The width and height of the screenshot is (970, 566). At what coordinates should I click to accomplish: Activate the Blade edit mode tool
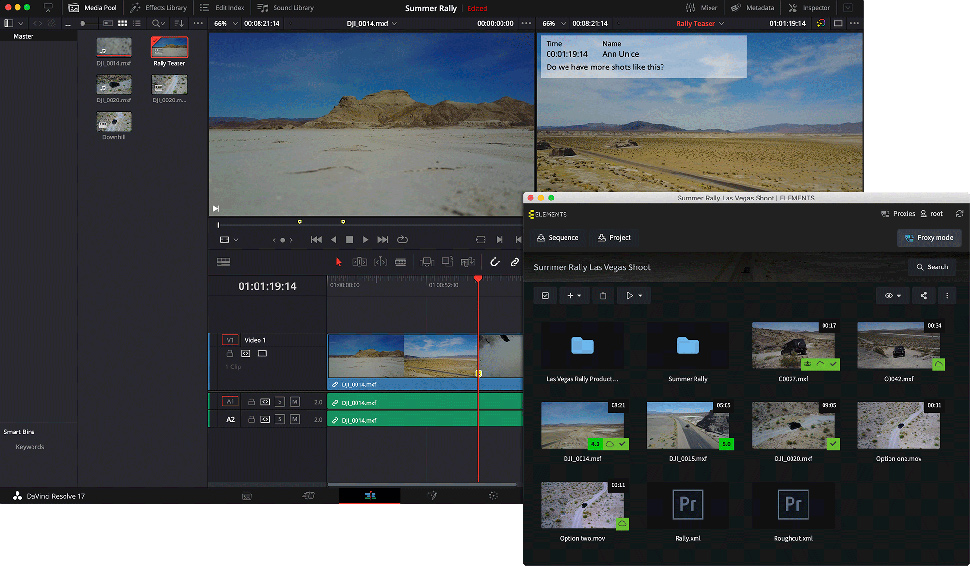[x=400, y=262]
